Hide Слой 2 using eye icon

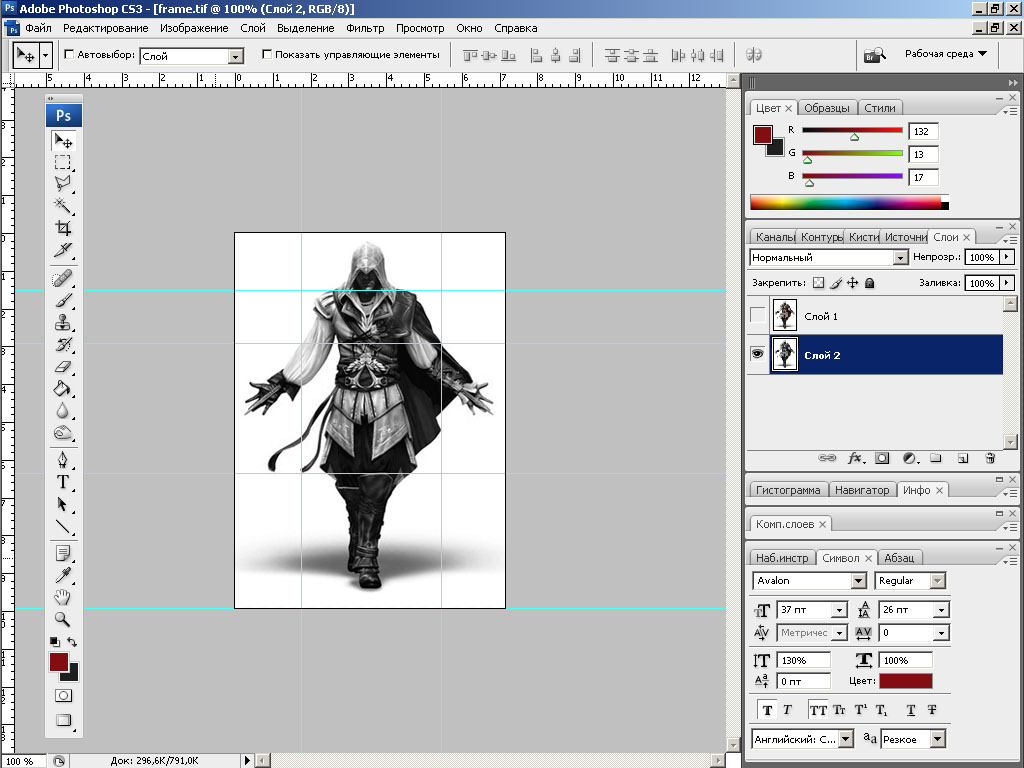[757, 354]
